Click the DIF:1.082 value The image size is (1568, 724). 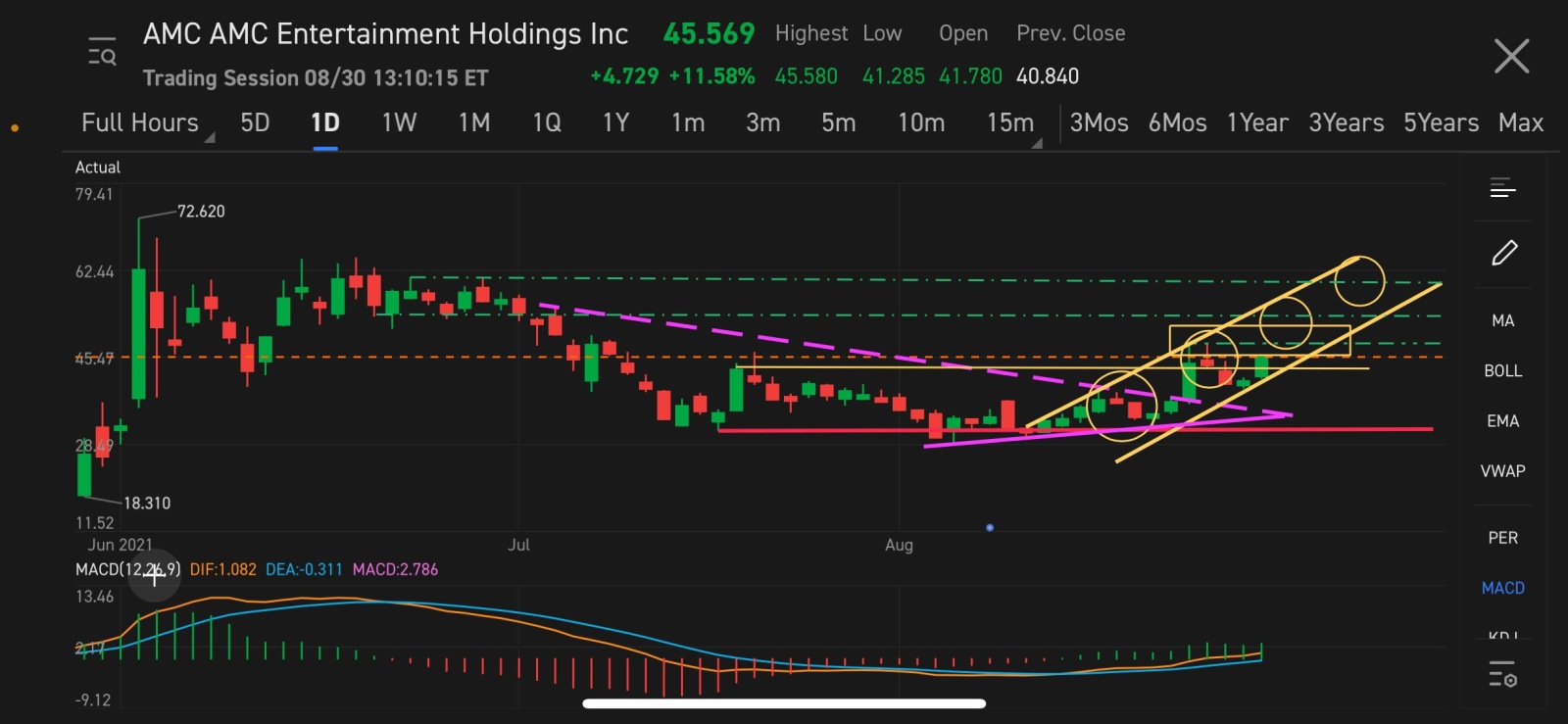coord(222,569)
